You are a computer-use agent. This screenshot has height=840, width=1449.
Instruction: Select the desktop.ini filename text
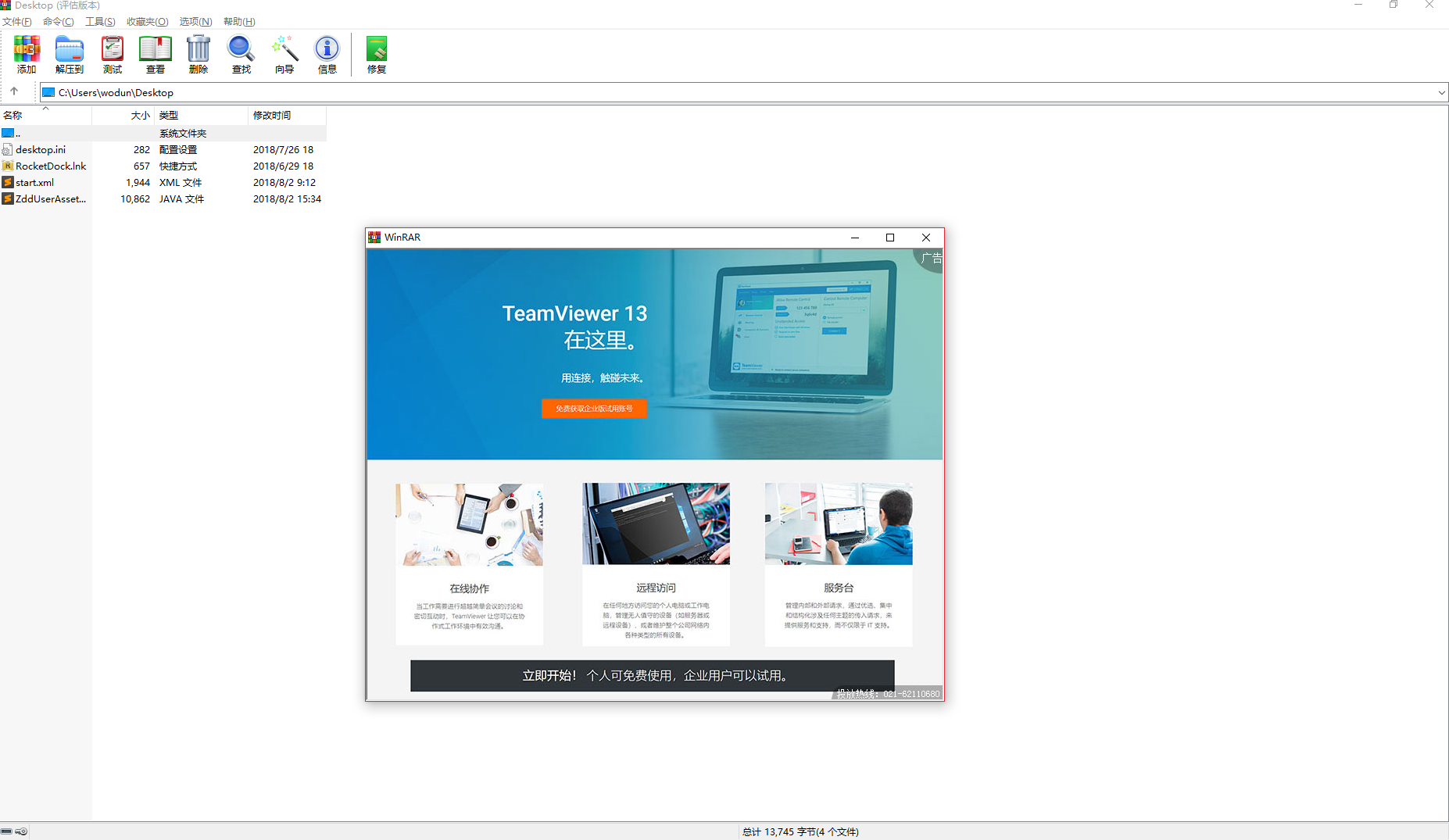point(41,149)
